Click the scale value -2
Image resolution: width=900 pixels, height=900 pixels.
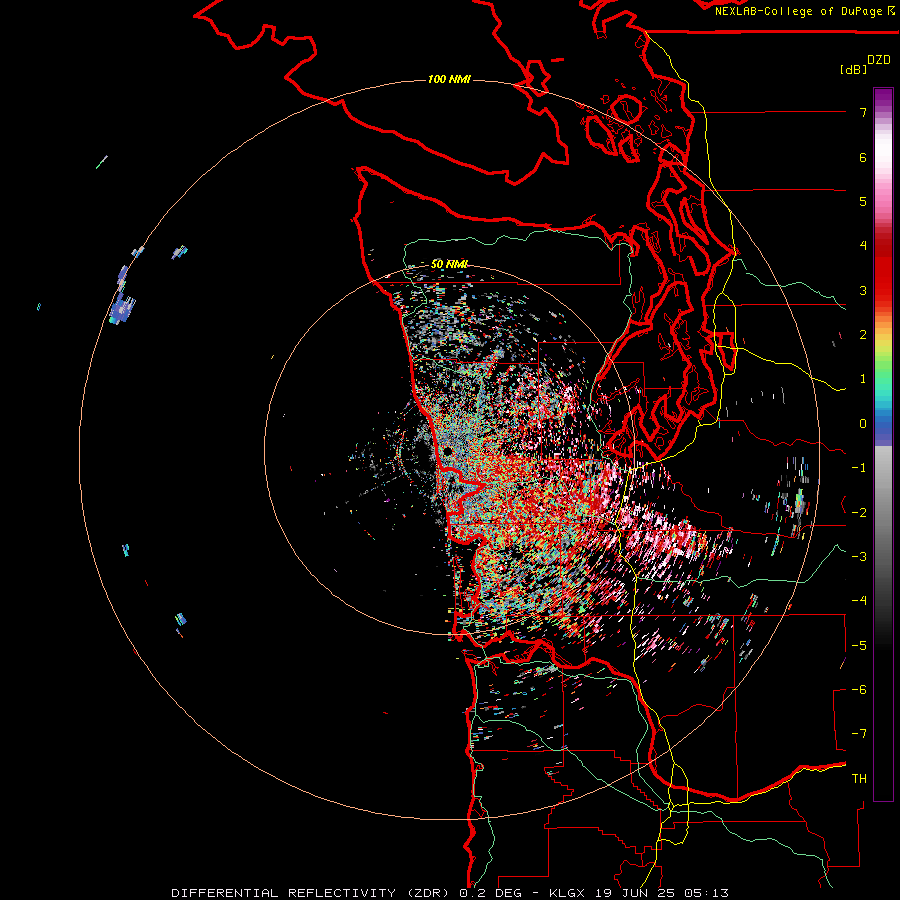[859, 513]
